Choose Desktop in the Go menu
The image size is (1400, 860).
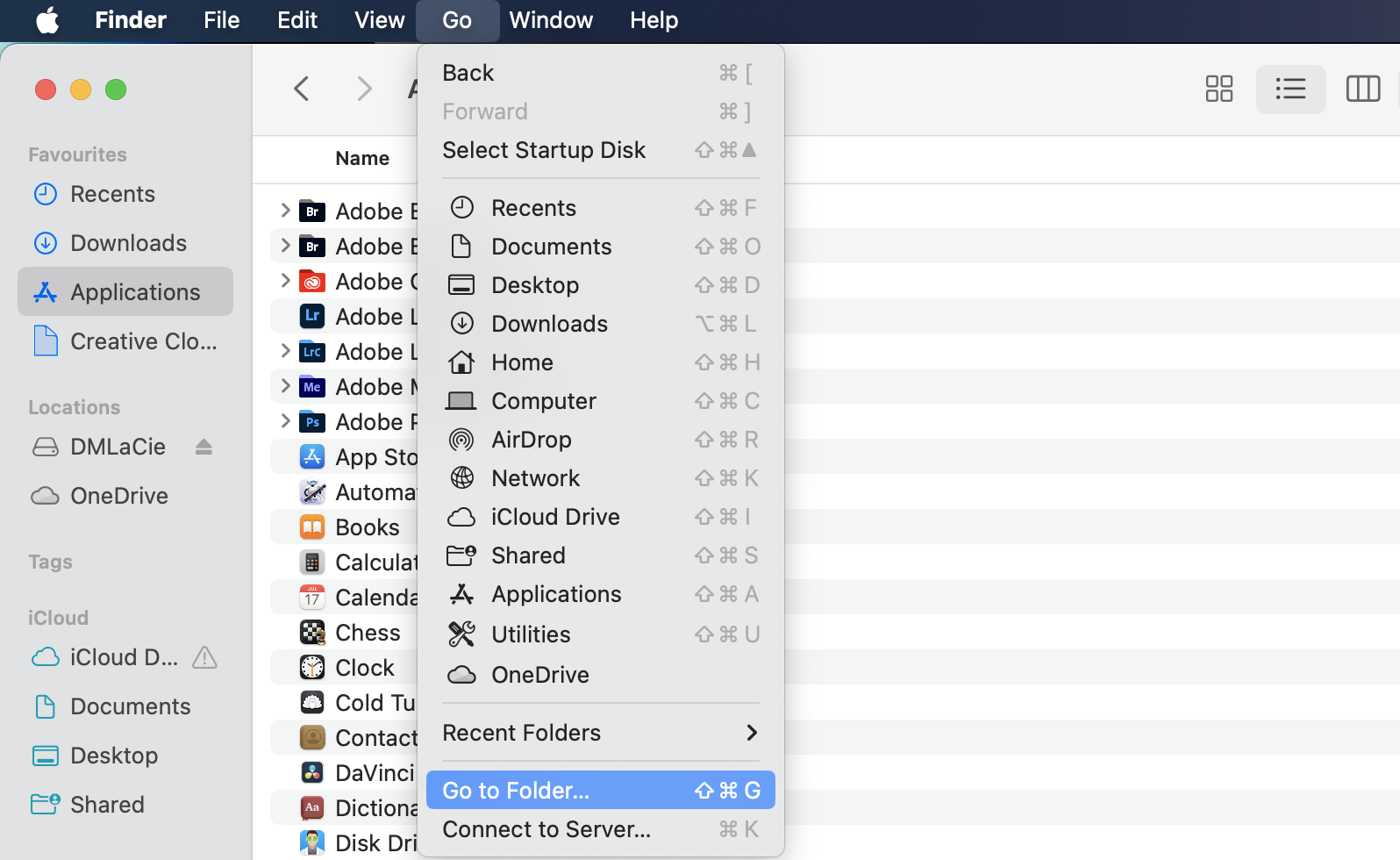point(601,285)
